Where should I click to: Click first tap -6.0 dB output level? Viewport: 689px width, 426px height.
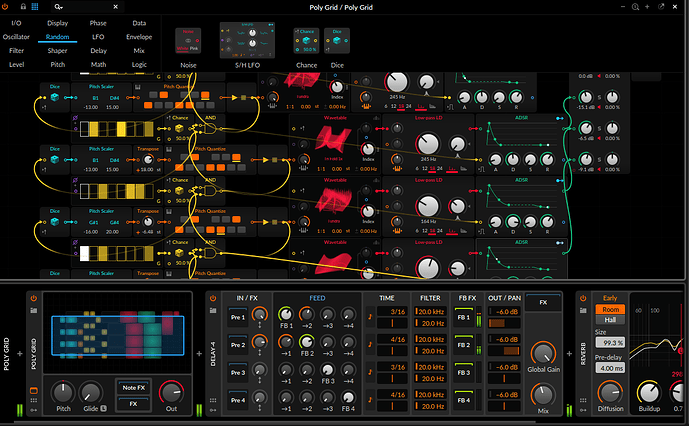point(504,312)
